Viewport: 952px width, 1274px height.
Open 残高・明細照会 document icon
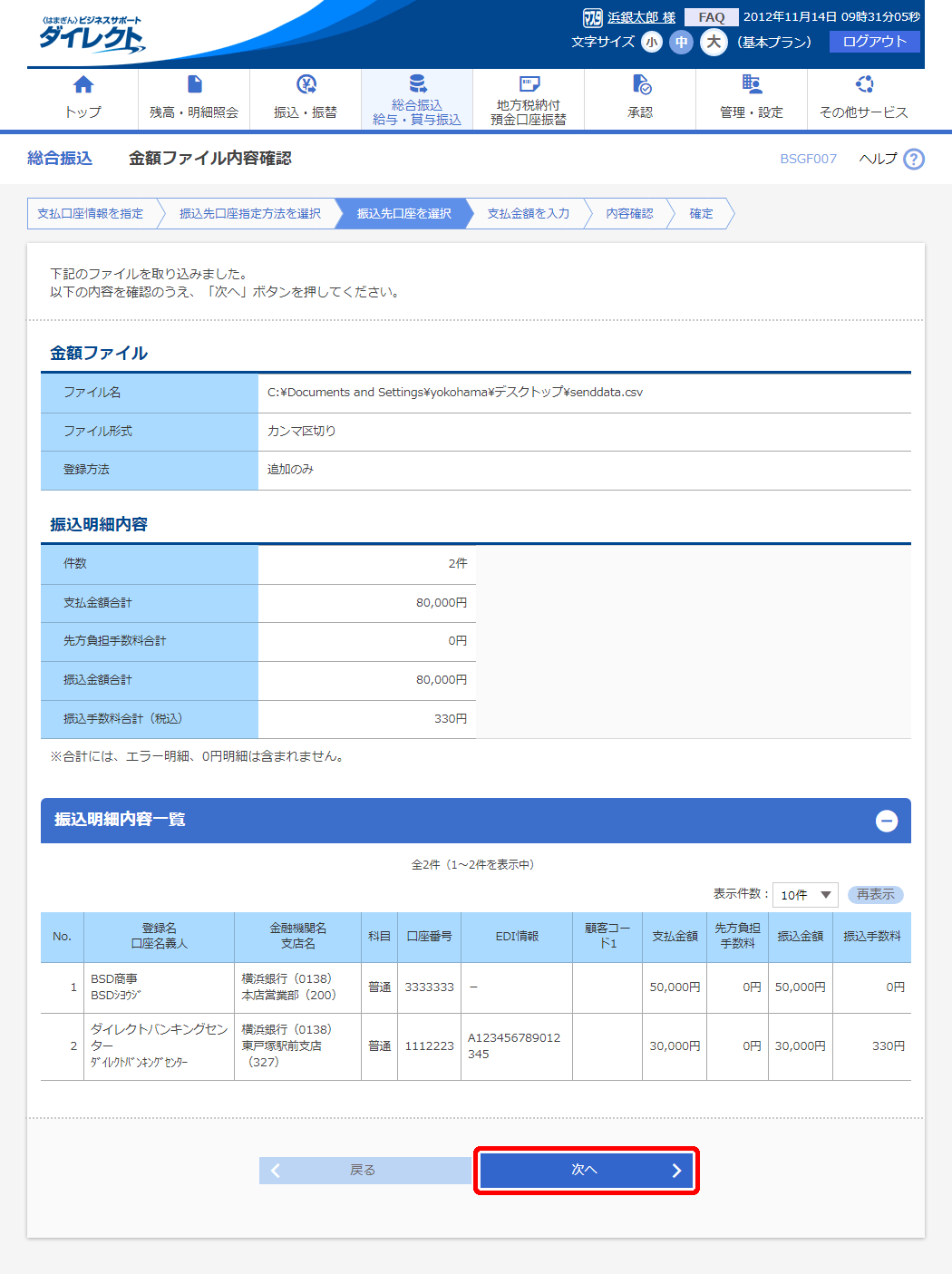pos(194,84)
